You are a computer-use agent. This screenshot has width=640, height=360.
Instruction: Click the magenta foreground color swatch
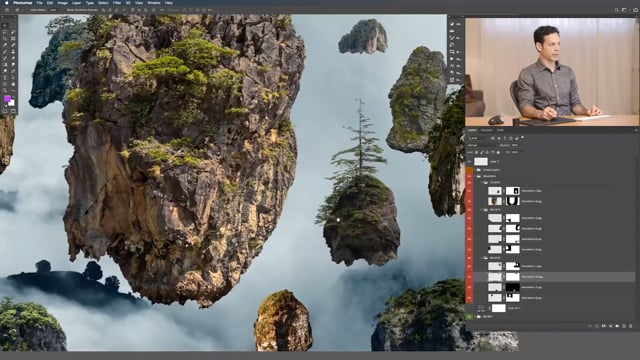(x=7, y=99)
